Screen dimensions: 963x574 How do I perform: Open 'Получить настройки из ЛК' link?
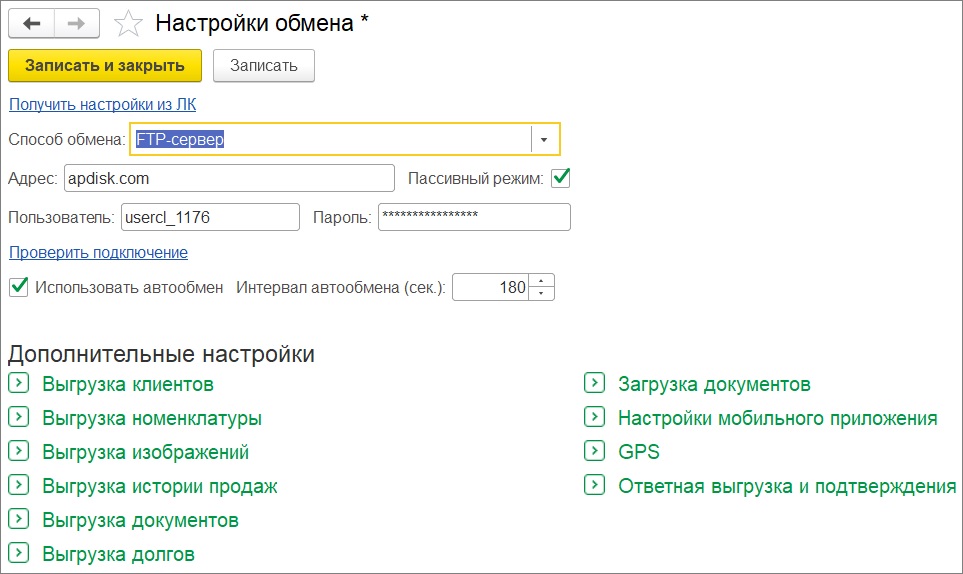(103, 104)
